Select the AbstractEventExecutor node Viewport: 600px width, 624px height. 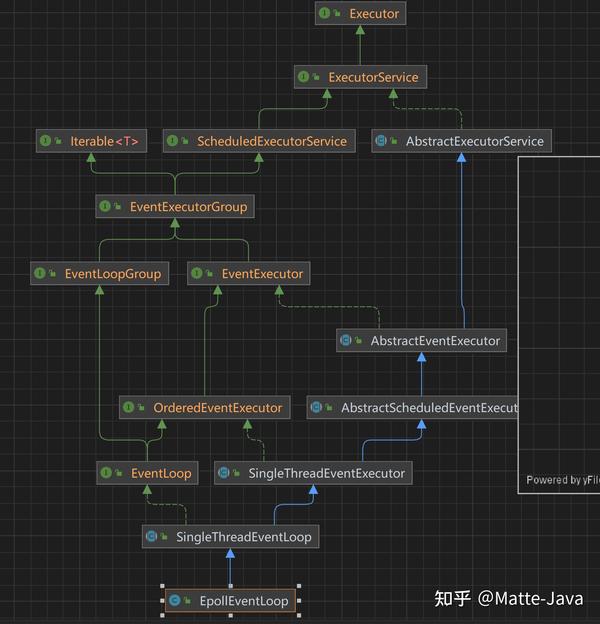[421, 340]
